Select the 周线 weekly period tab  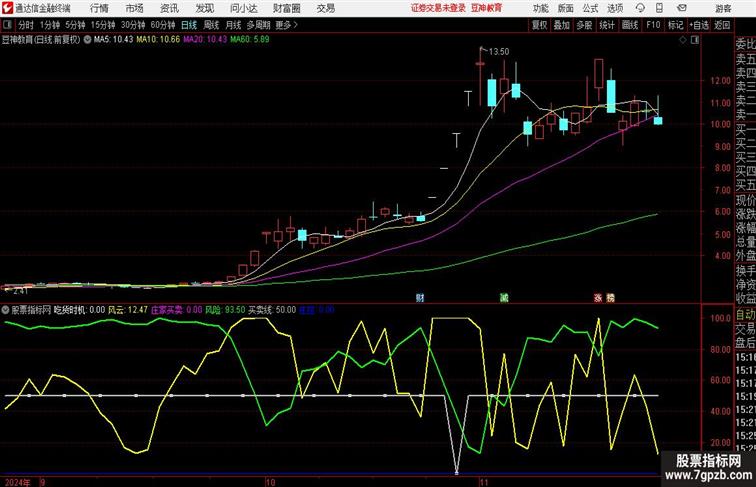pyautogui.click(x=211, y=25)
